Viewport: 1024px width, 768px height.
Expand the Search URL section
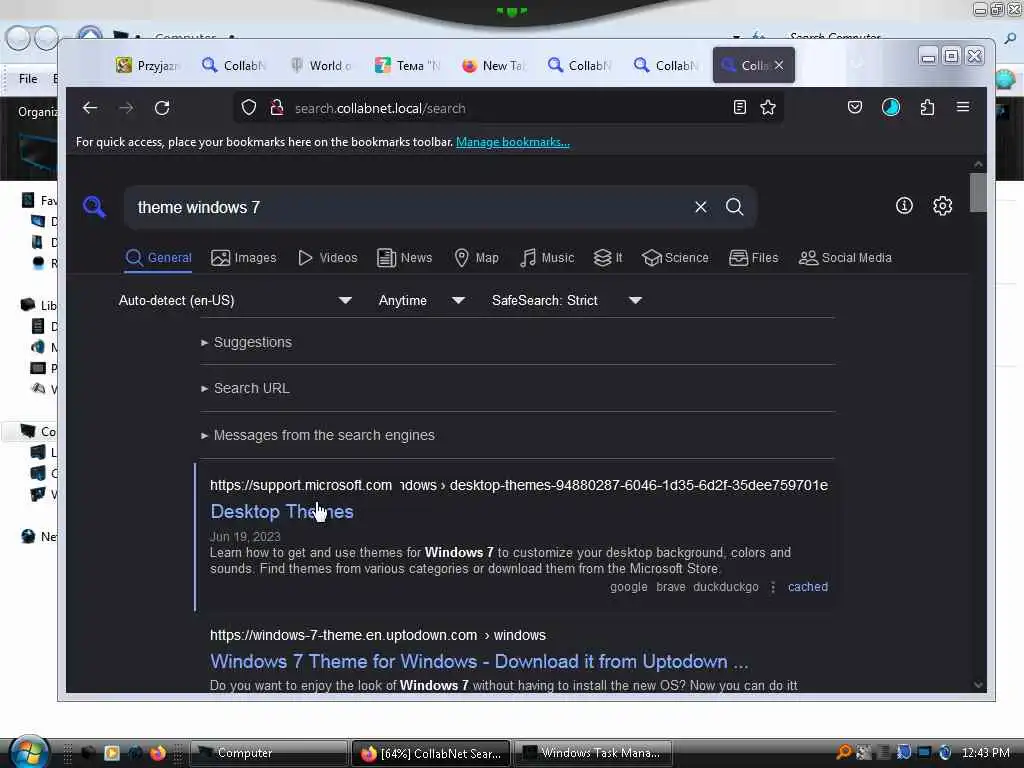[246, 389]
